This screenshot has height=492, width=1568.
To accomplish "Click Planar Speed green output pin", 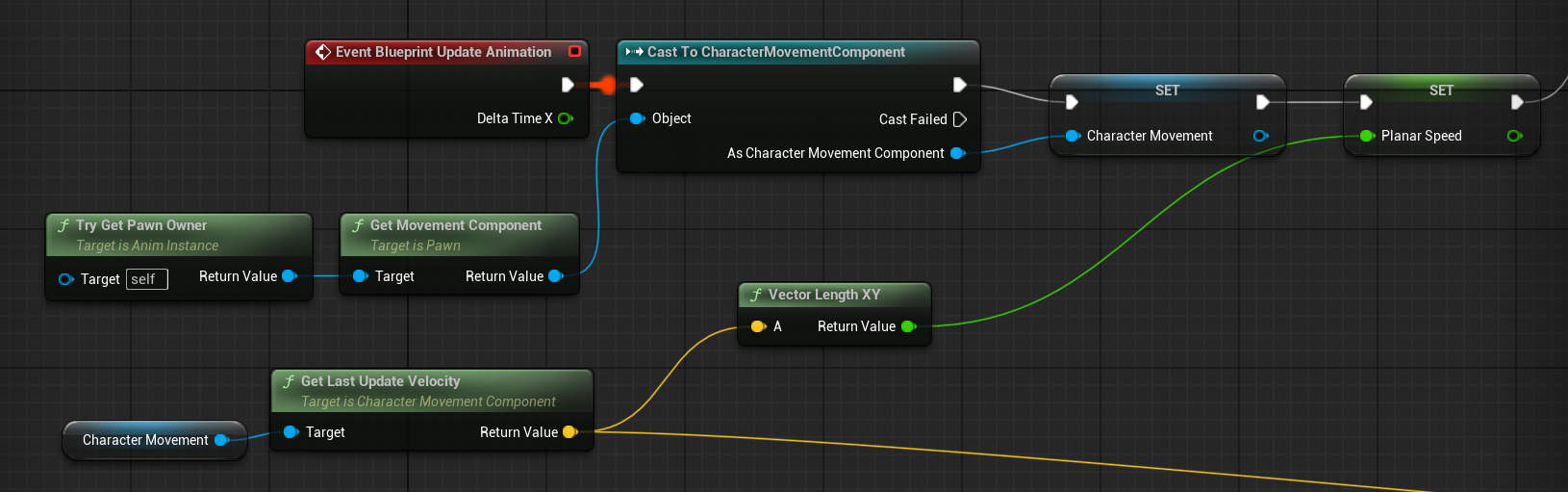I will (x=1514, y=136).
